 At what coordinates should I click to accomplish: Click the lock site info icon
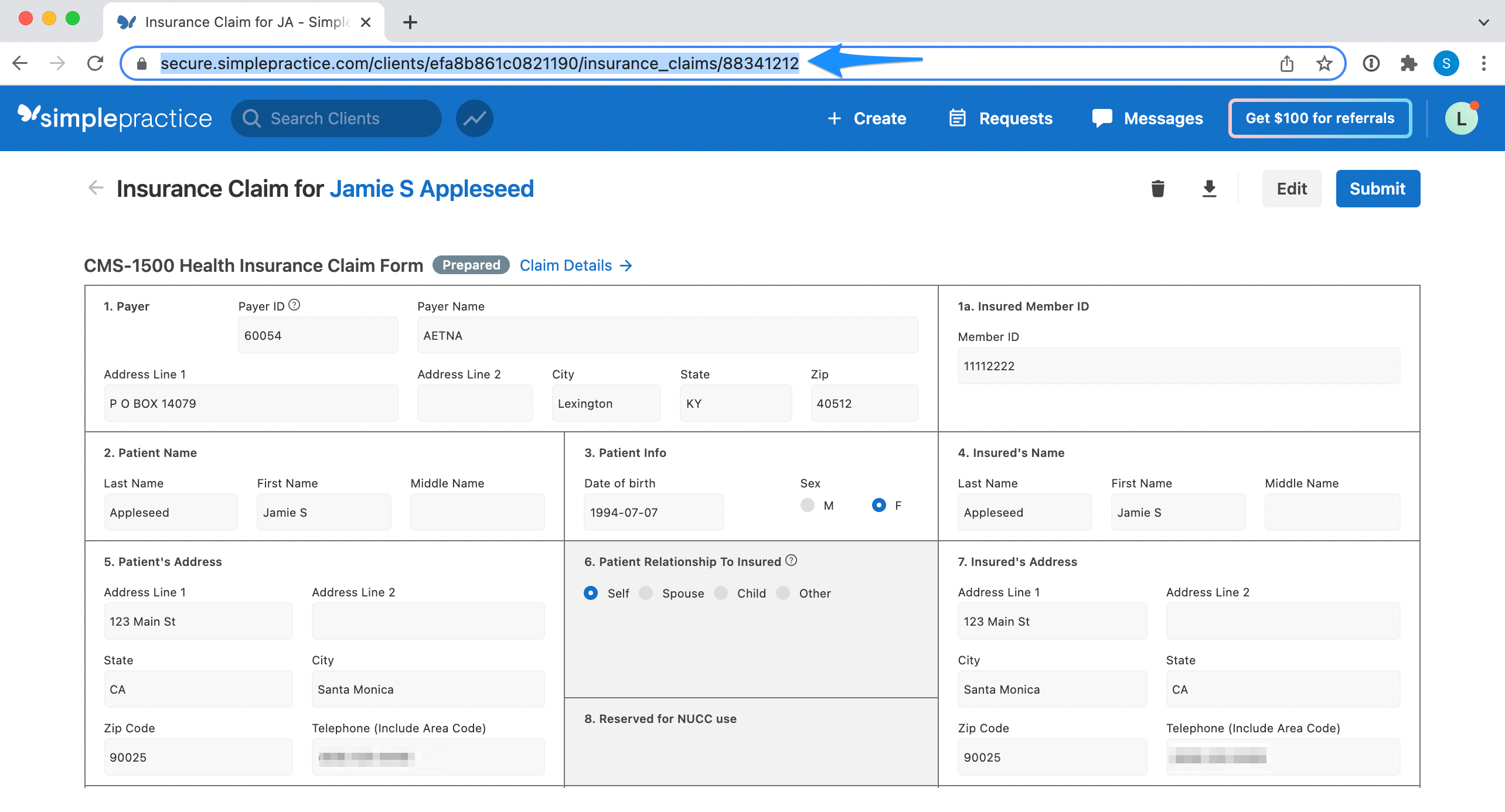[x=141, y=63]
